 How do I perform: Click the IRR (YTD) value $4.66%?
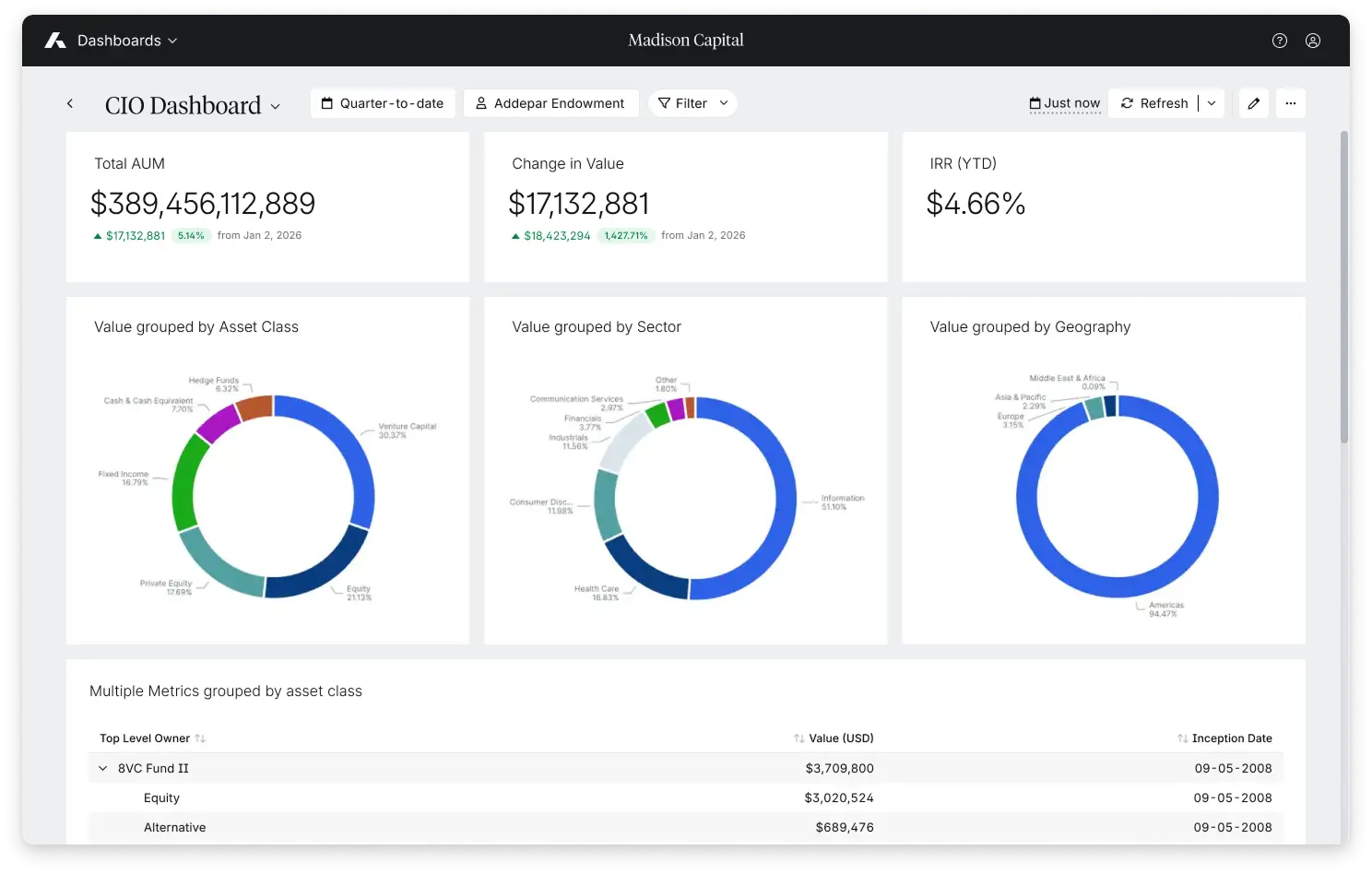[x=976, y=204]
